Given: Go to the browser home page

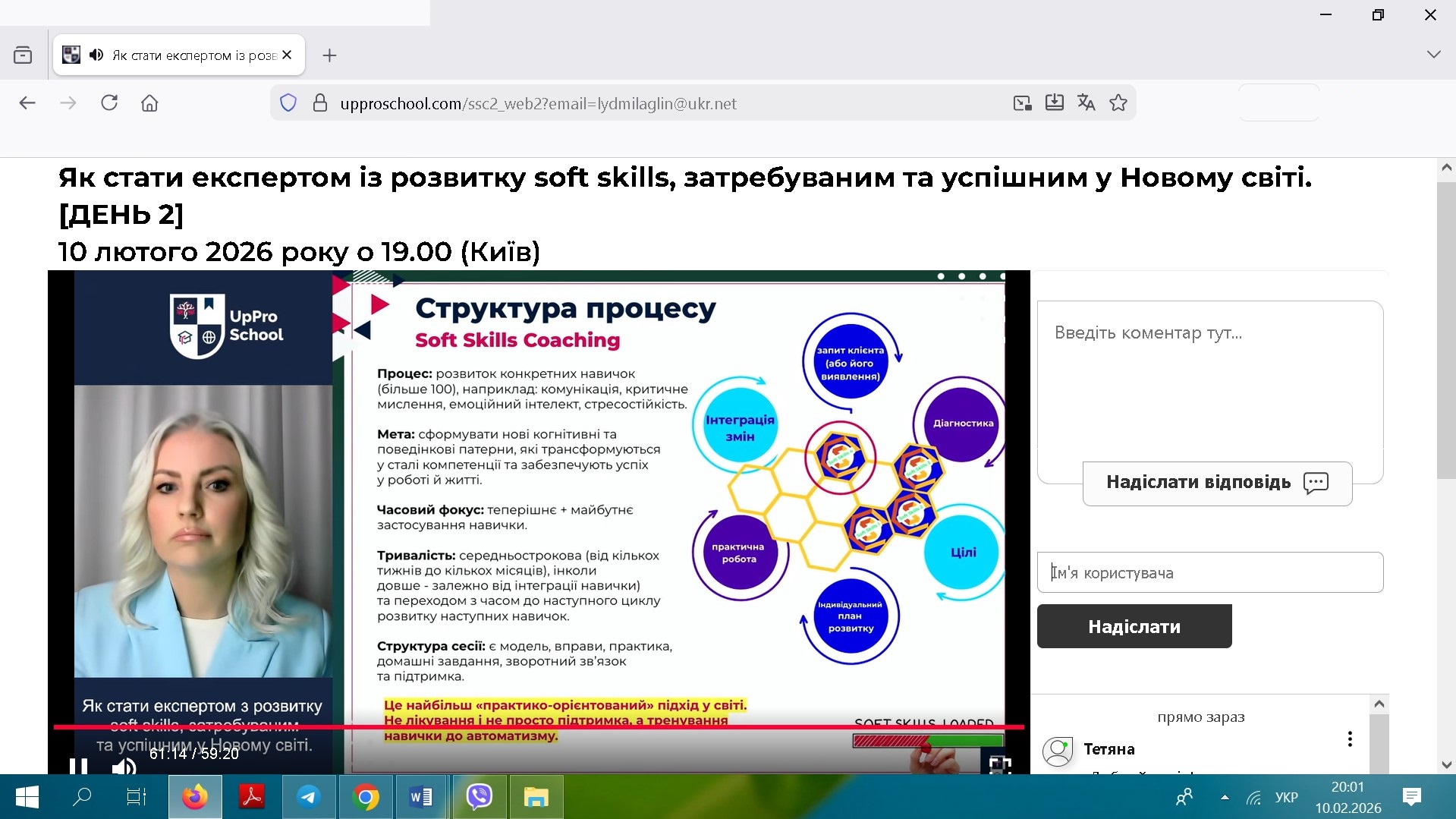Looking at the screenshot, I should click(x=149, y=103).
